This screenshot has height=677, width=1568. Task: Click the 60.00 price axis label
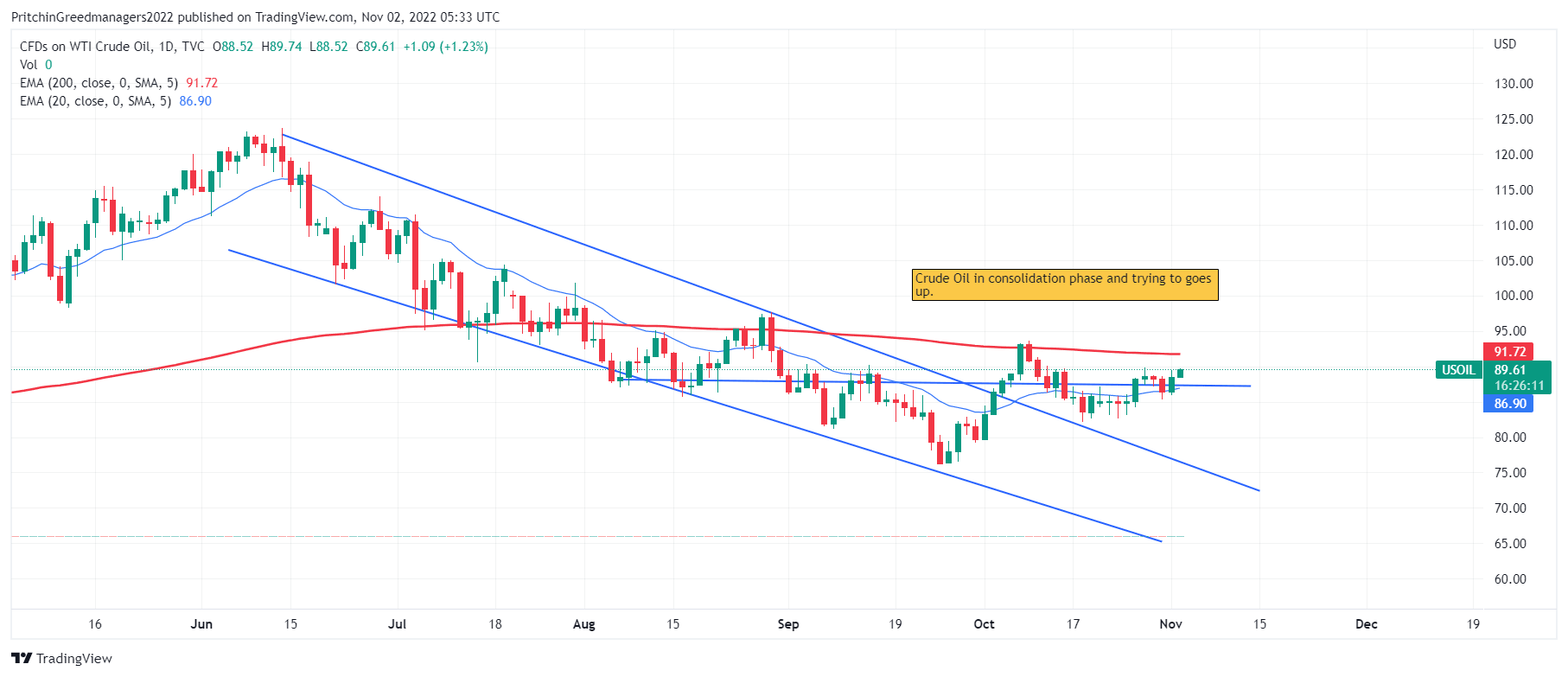click(x=1510, y=579)
